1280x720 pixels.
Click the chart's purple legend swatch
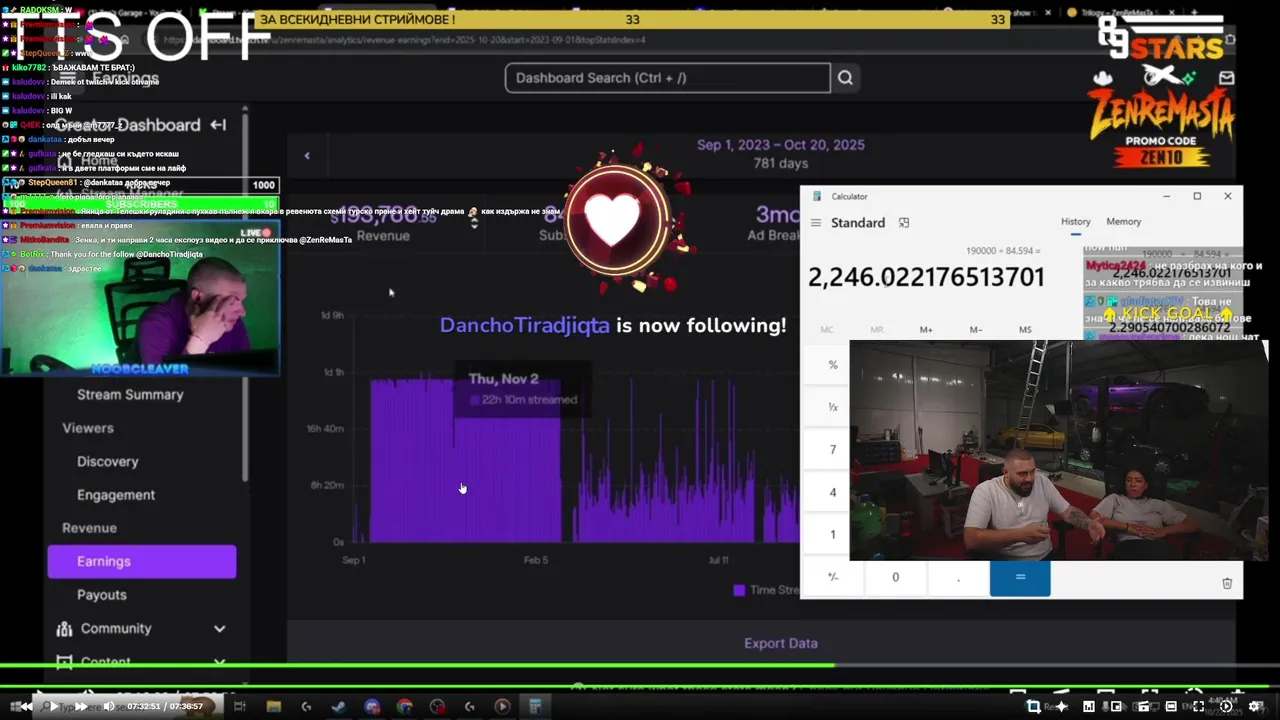tap(739, 590)
